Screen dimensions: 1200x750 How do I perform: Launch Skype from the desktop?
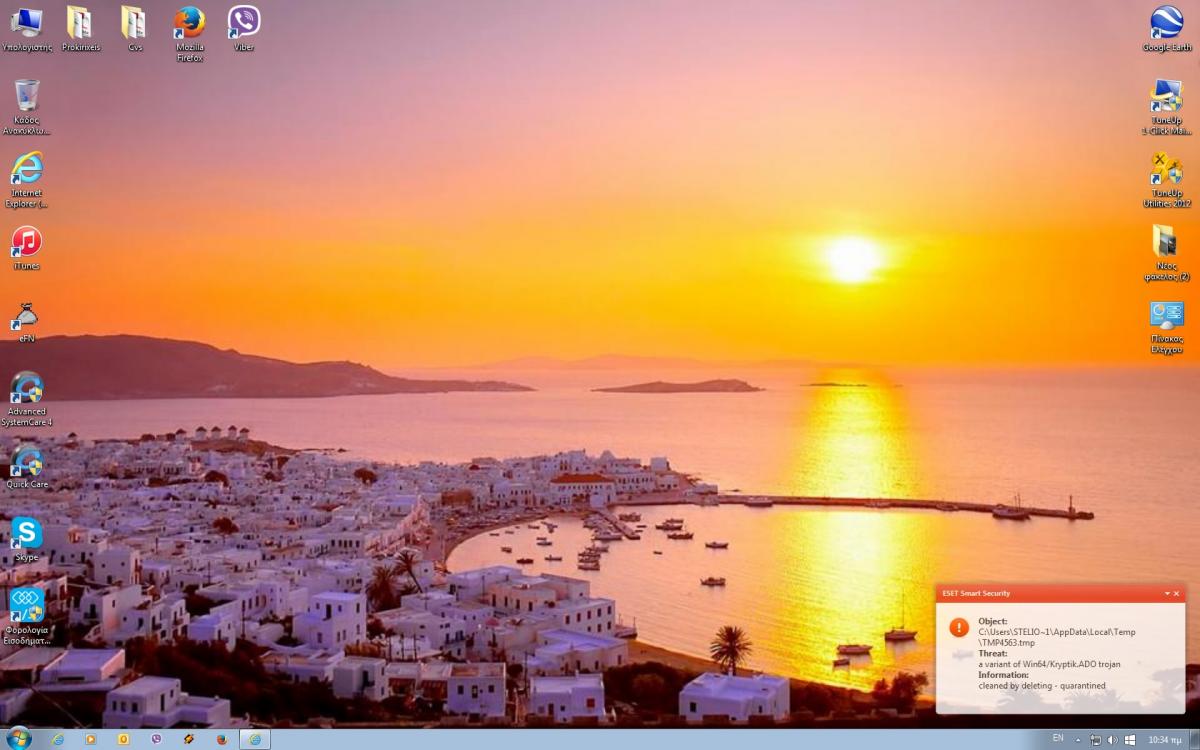click(27, 540)
